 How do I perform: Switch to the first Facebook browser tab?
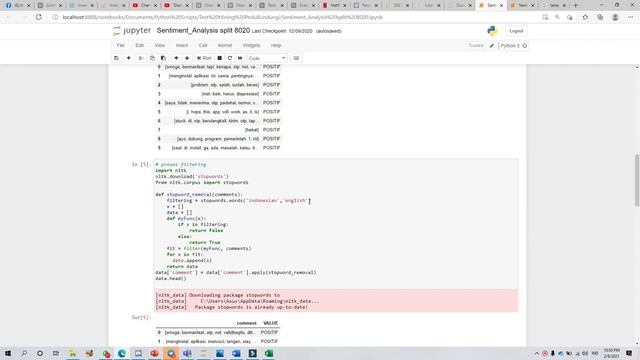pyautogui.click(x=16, y=5)
